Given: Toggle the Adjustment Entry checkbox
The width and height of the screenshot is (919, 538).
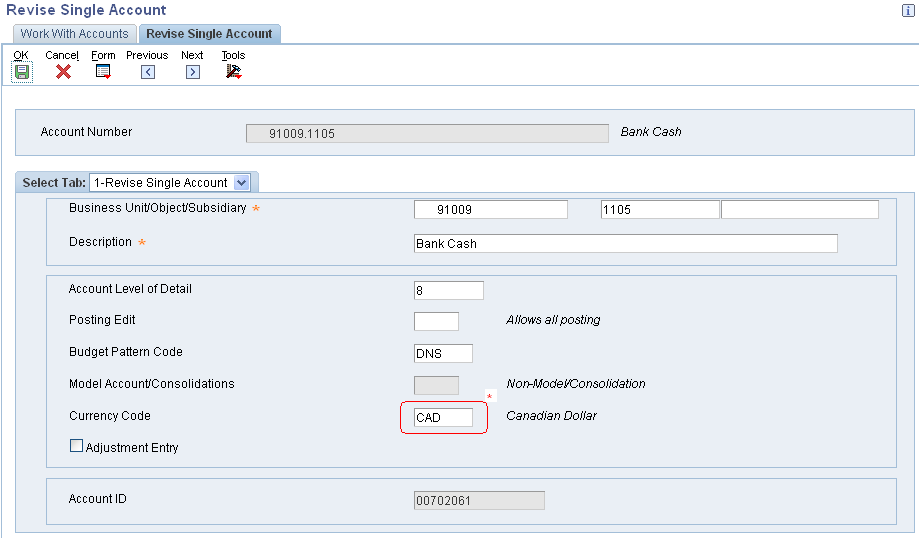Looking at the screenshot, I should pyautogui.click(x=76, y=446).
